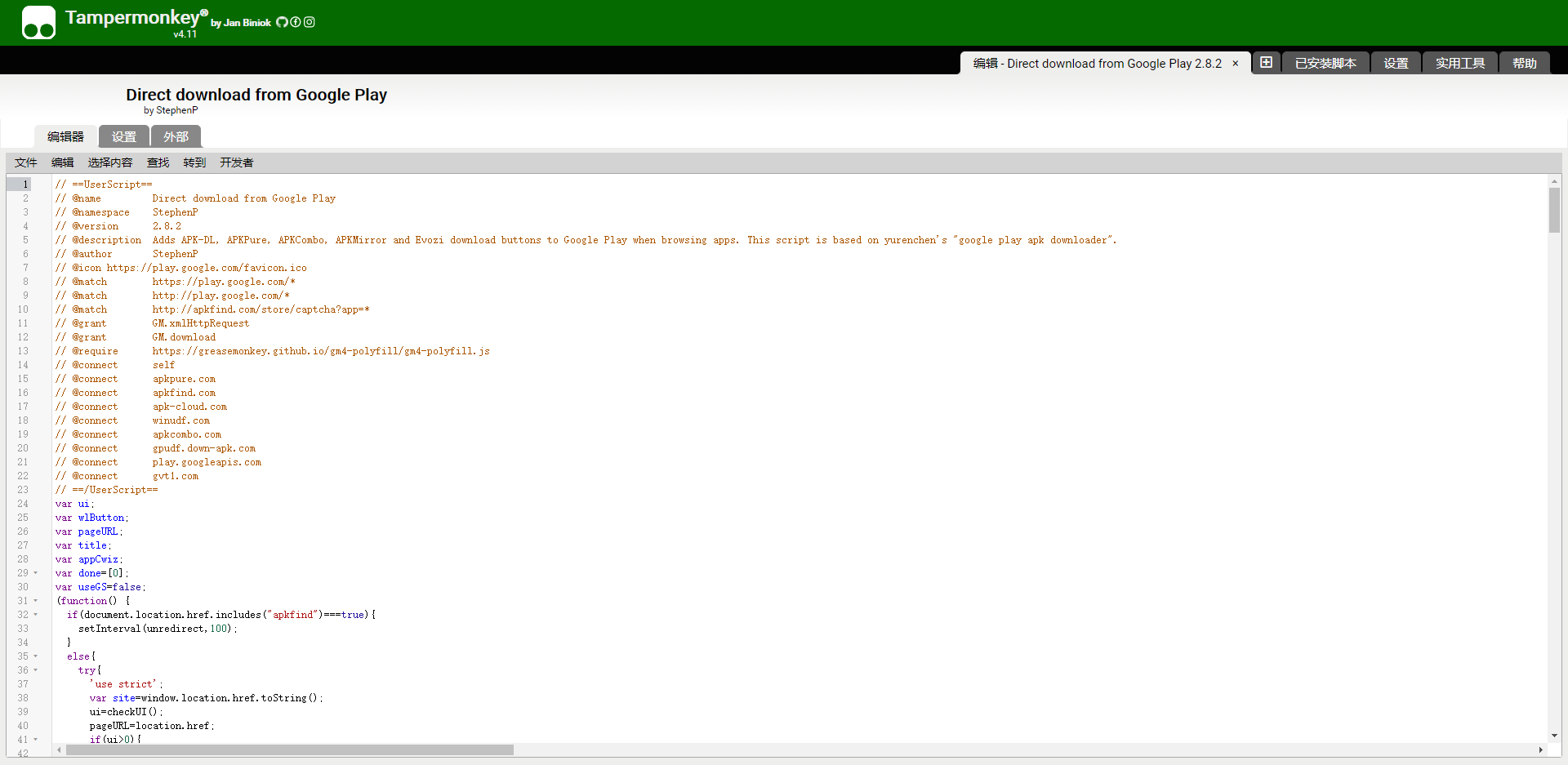
Task: Click the gm4-polyfill.js require URL
Action: (321, 351)
